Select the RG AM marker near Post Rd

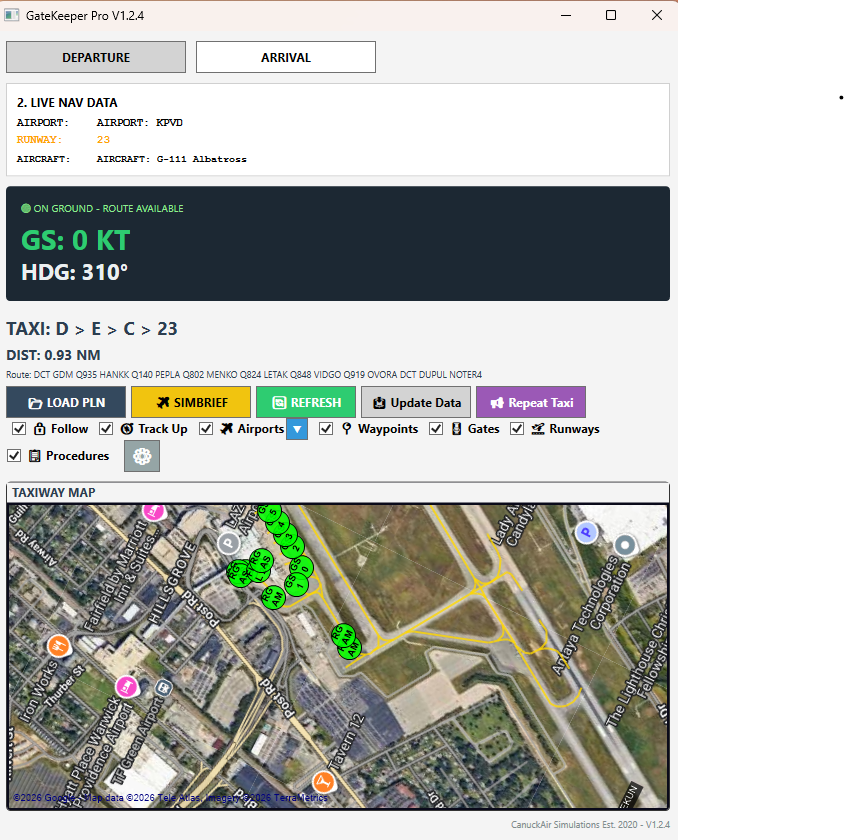click(x=273, y=596)
